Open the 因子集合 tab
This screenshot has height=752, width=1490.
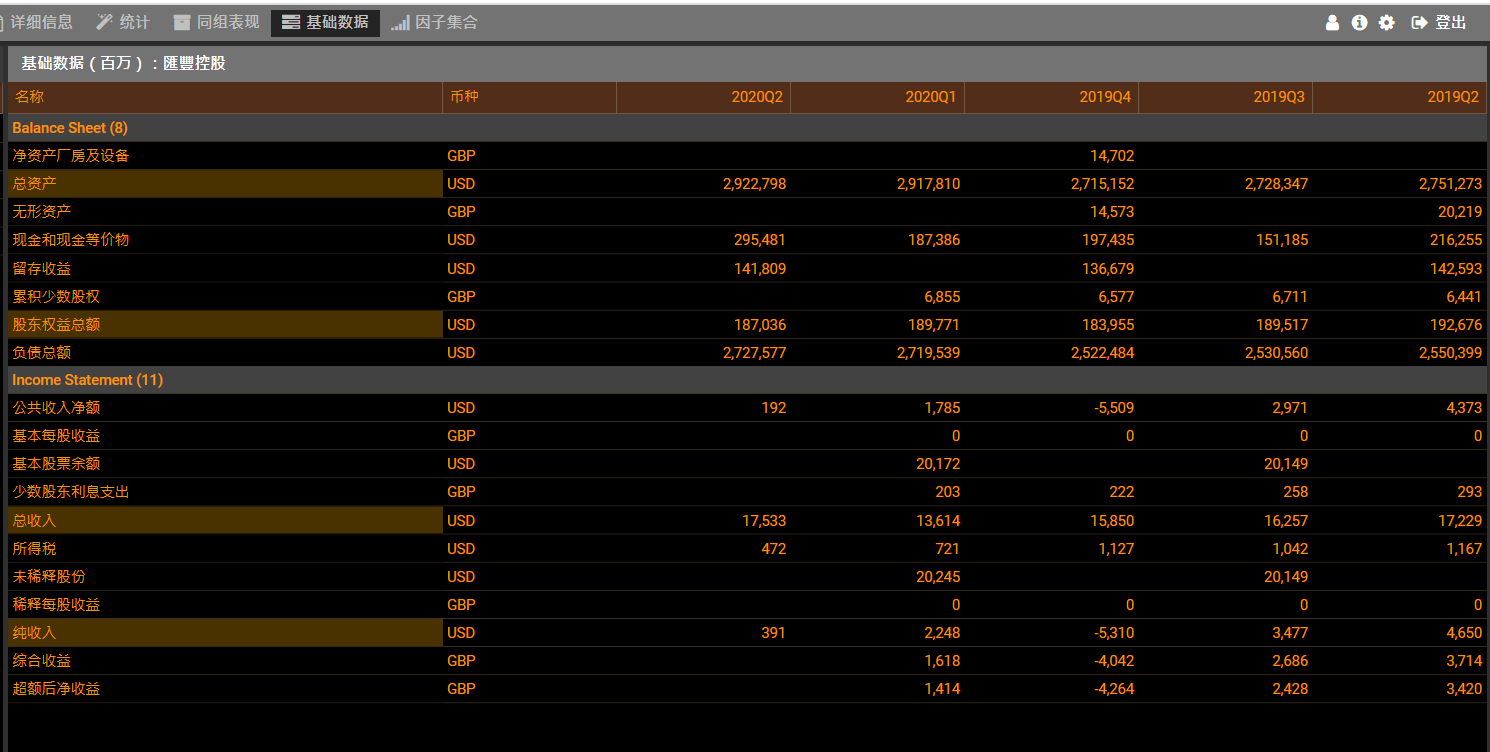[x=434, y=22]
